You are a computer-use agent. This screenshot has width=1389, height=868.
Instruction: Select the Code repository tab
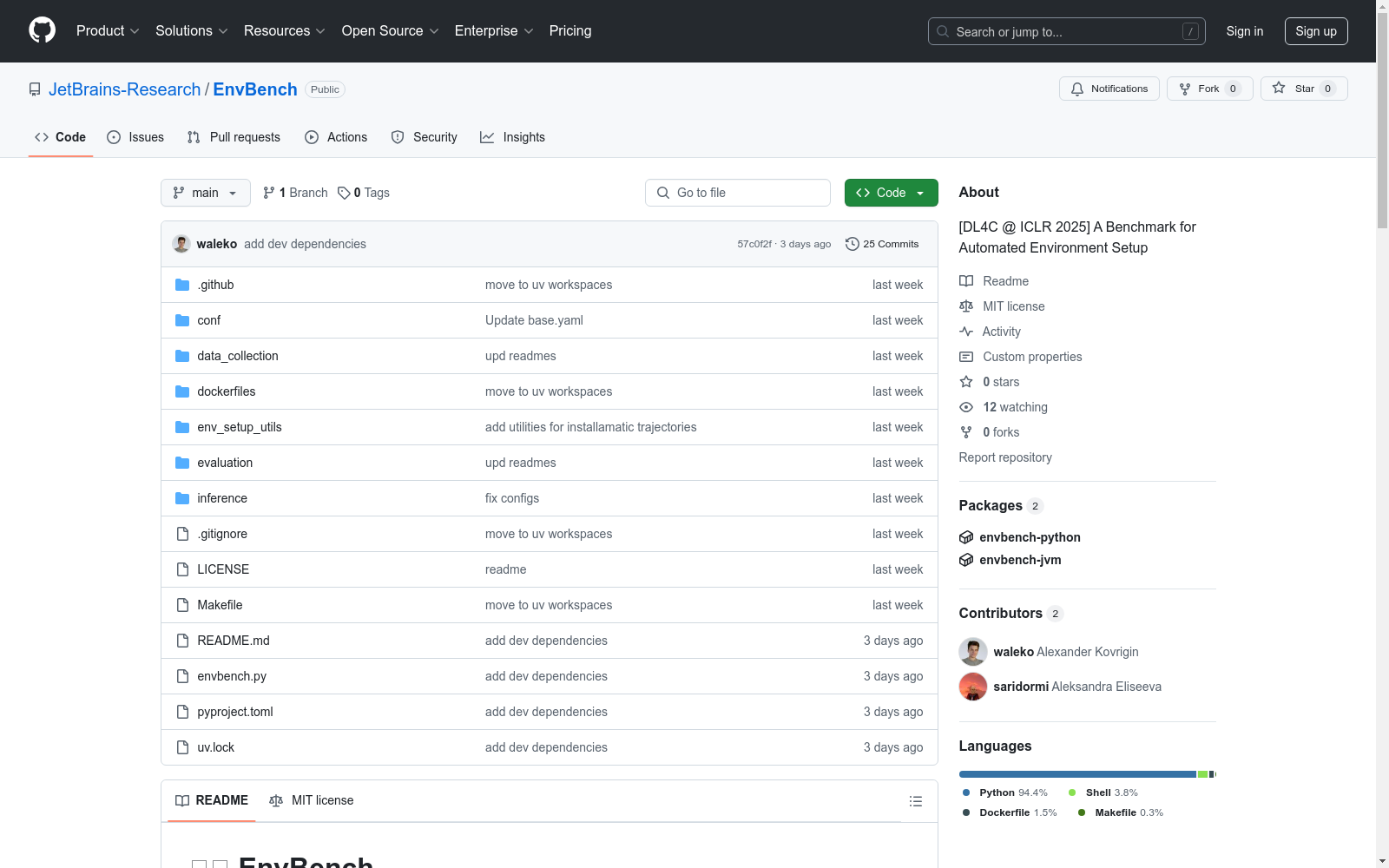61,137
